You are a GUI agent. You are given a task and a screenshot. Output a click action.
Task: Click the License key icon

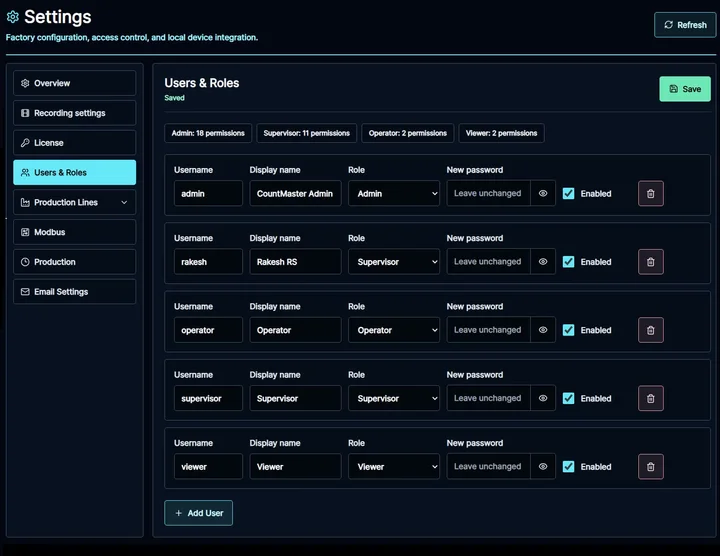(25, 143)
